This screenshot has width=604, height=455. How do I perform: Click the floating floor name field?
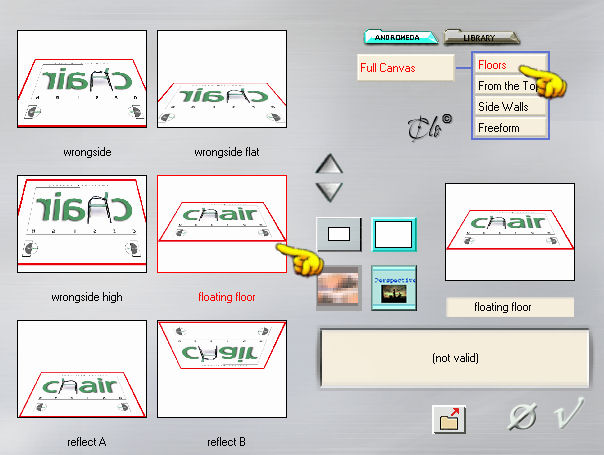(x=510, y=307)
